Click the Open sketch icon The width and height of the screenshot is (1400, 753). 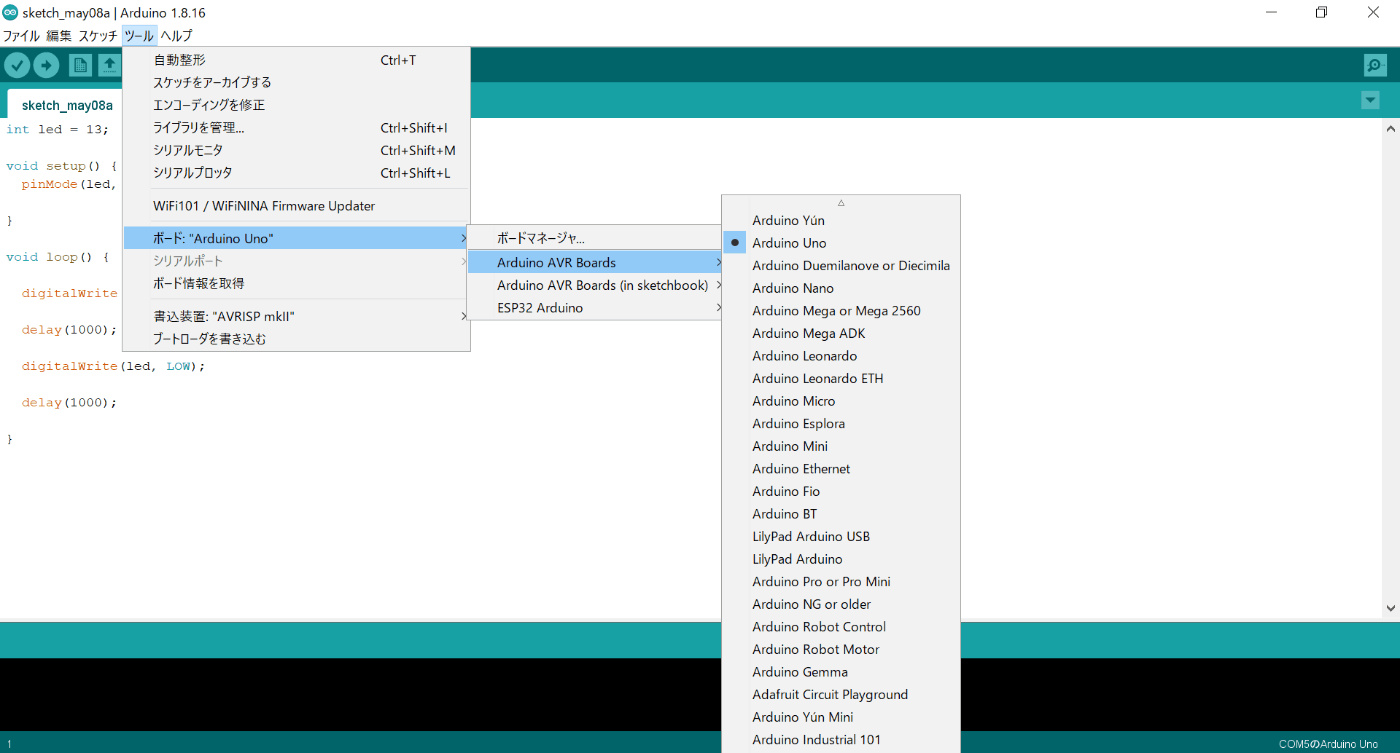109,65
